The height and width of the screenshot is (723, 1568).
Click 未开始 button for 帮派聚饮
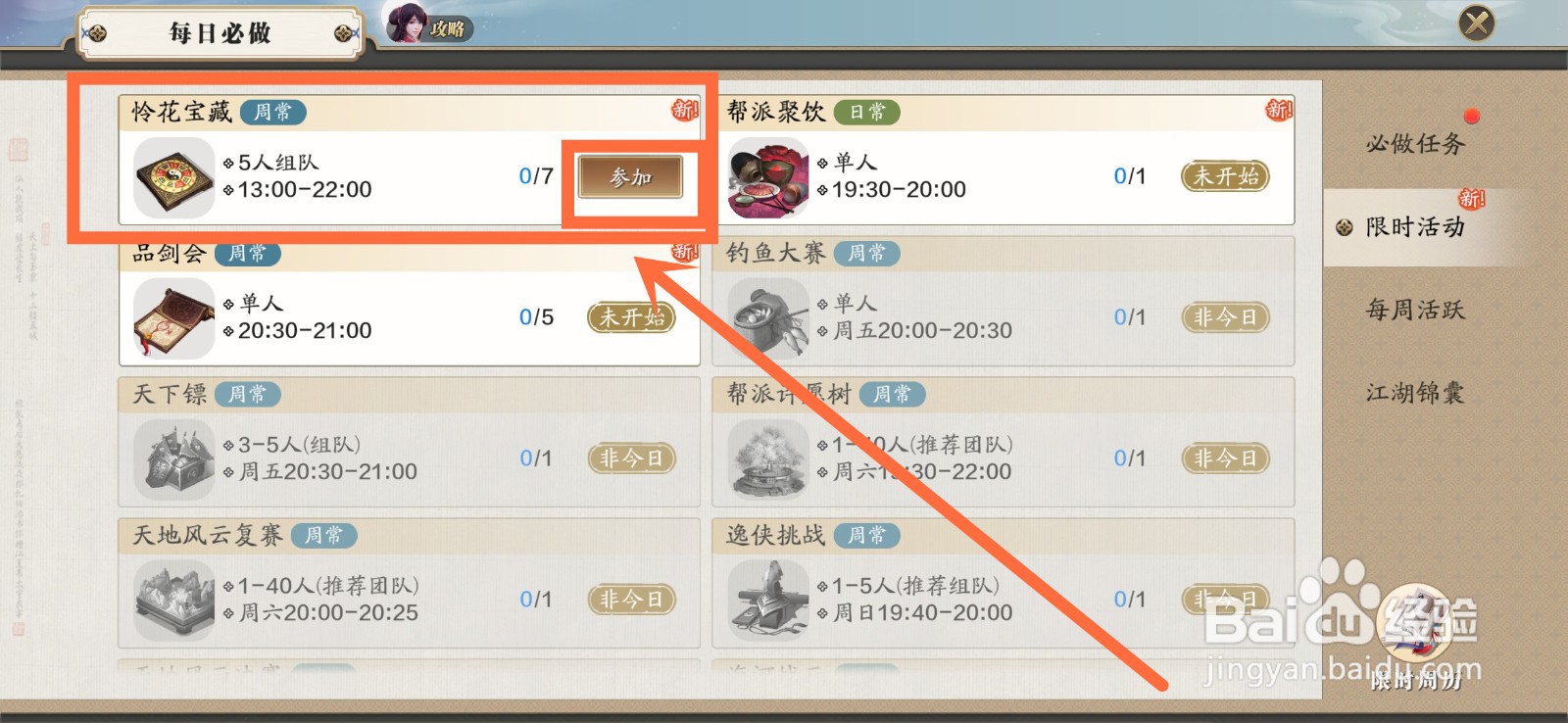[1225, 176]
